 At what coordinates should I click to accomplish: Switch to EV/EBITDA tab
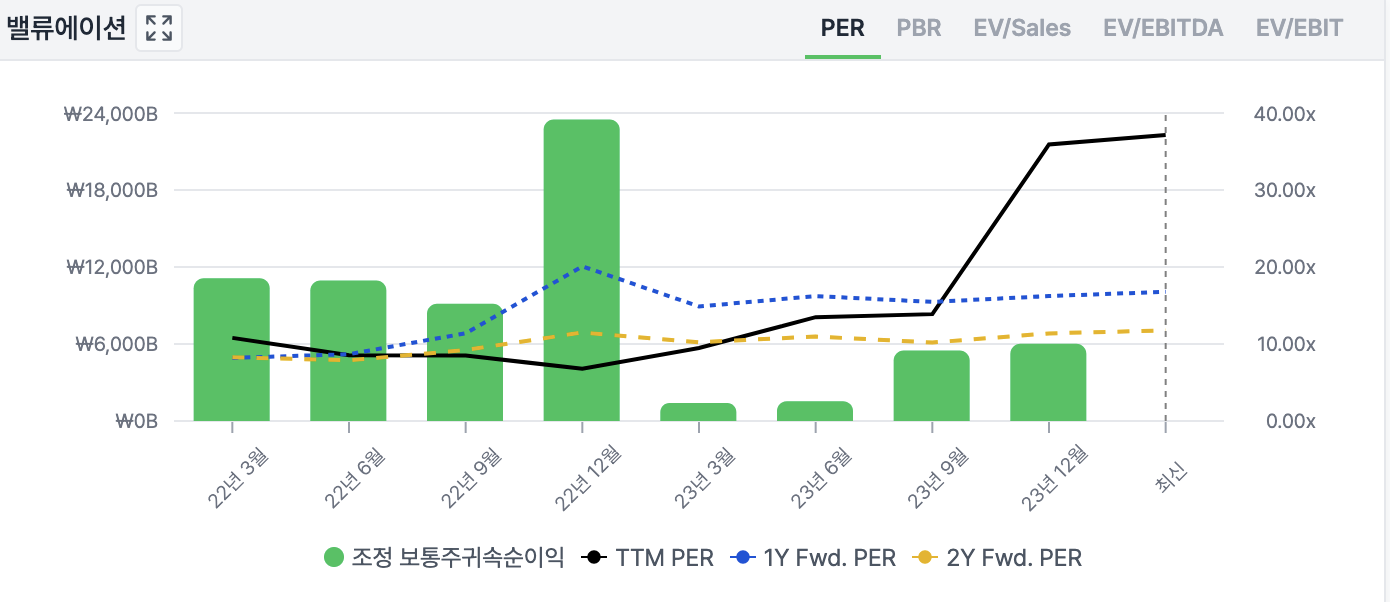(1163, 28)
